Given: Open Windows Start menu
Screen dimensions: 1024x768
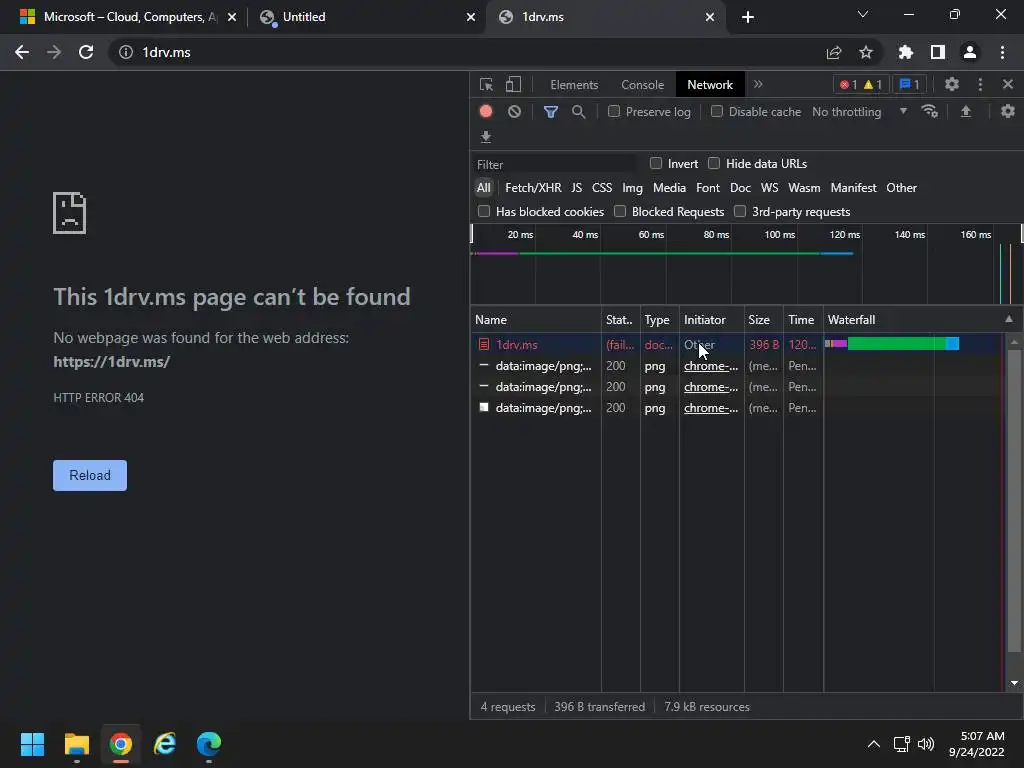Looking at the screenshot, I should coord(32,744).
